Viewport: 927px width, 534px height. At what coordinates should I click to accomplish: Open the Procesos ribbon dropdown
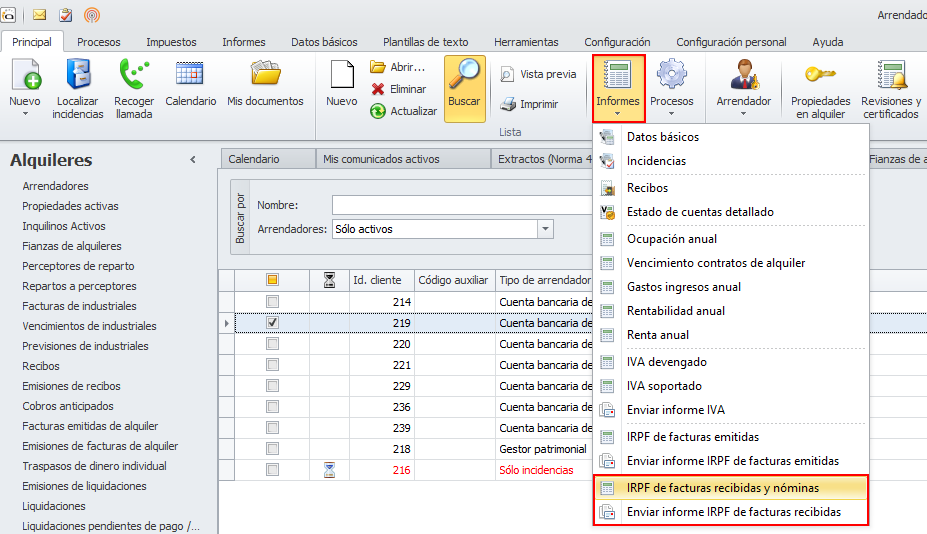click(671, 90)
